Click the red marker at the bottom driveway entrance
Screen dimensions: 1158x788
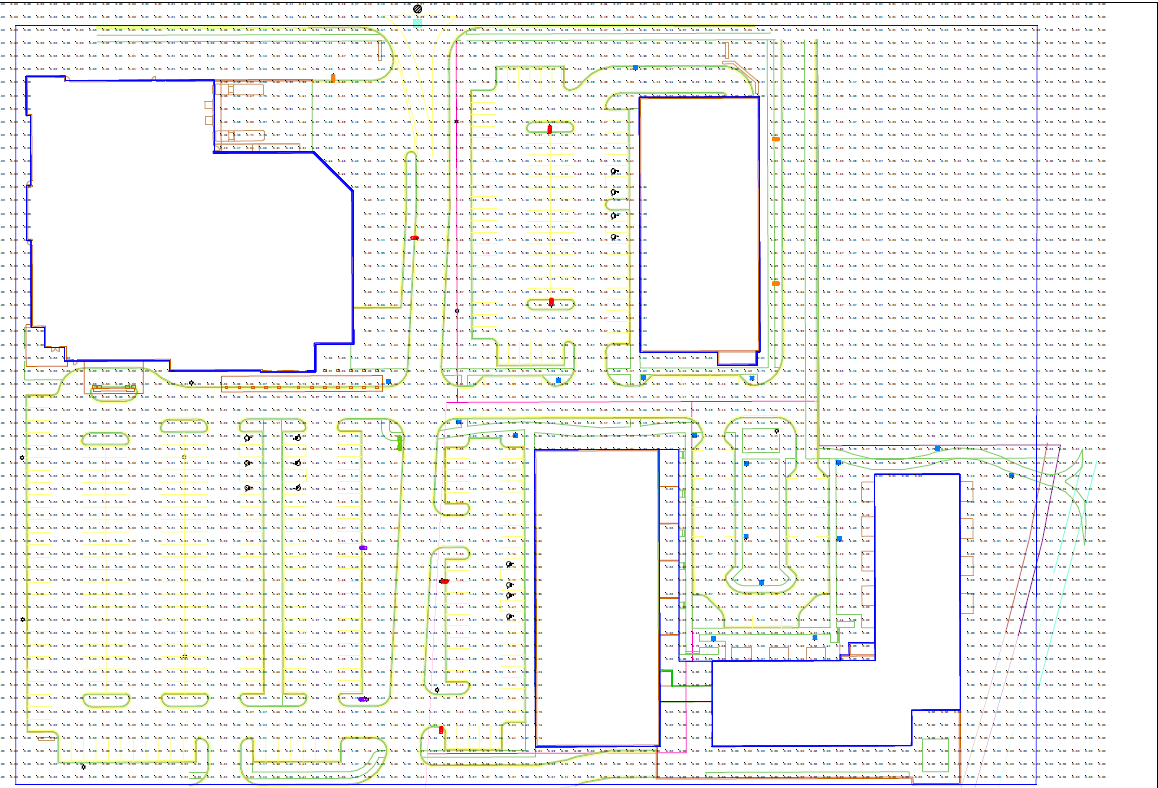tap(441, 730)
